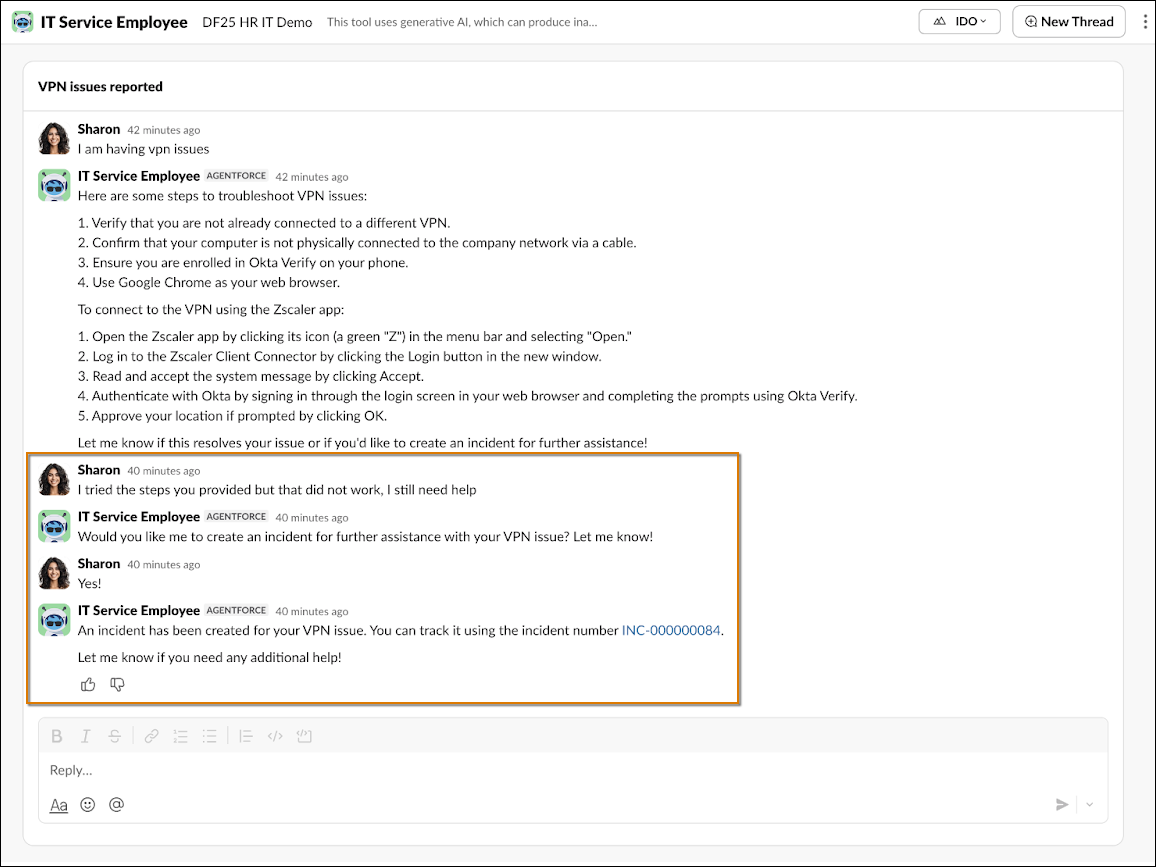Viewport: 1156px width, 867px height.
Task: Click the 'DF25 HR IT Demo' header label
Action: [x=257, y=22]
